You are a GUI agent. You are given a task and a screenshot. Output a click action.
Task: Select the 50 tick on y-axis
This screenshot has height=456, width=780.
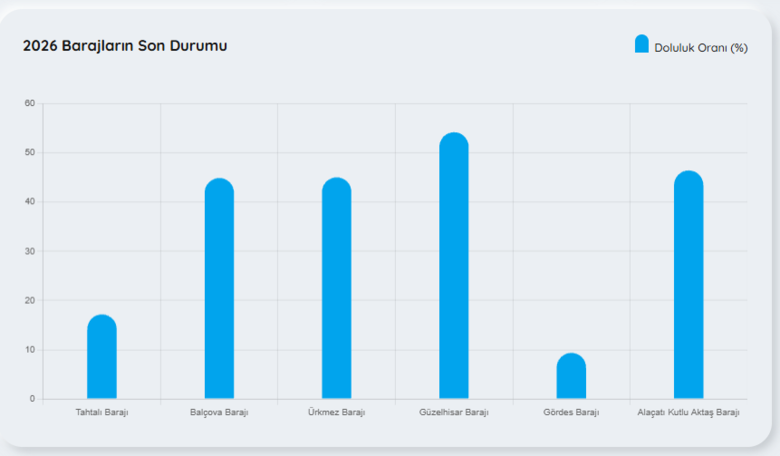pyautogui.click(x=30, y=153)
